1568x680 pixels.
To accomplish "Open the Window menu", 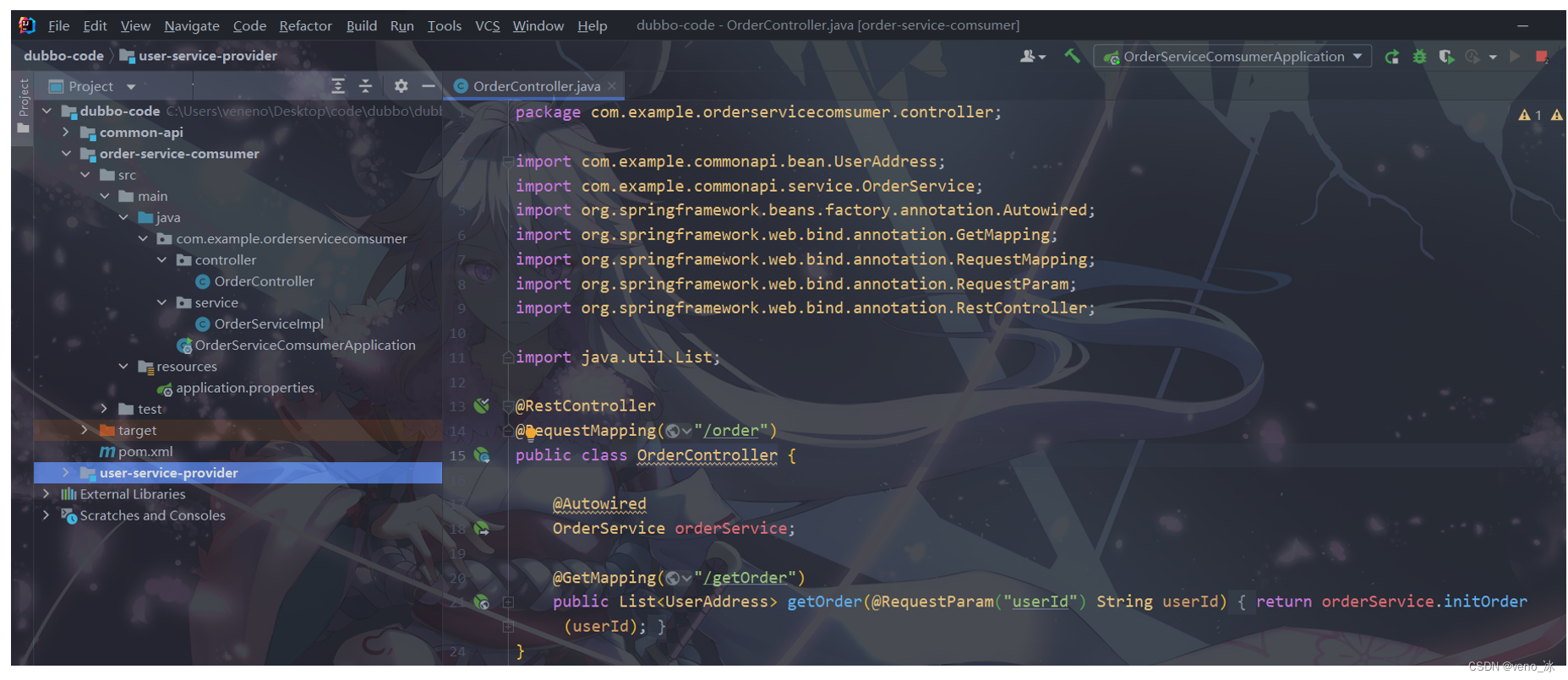I will pos(538,26).
